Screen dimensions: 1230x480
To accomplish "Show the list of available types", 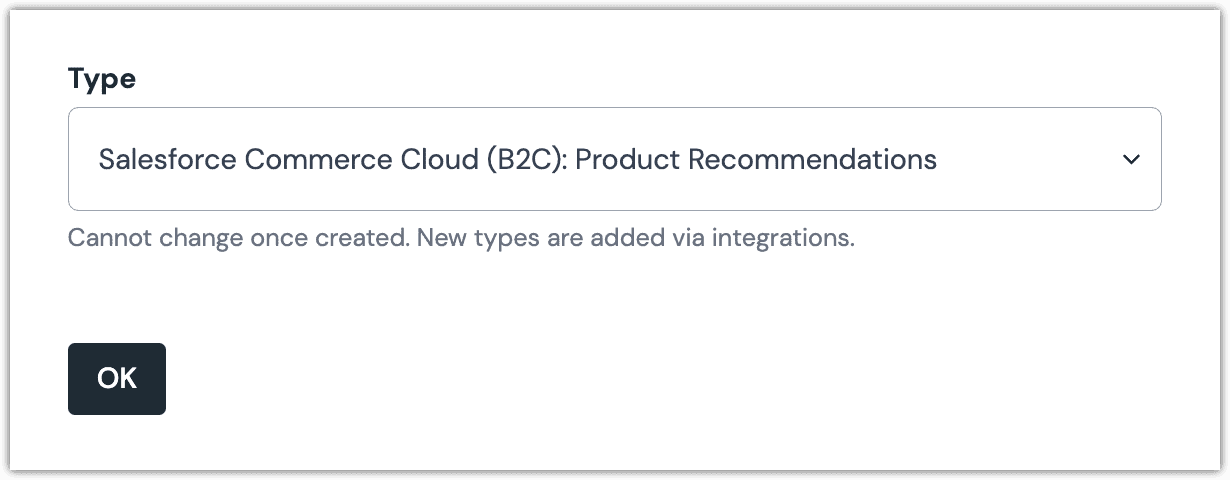I will (x=614, y=159).
